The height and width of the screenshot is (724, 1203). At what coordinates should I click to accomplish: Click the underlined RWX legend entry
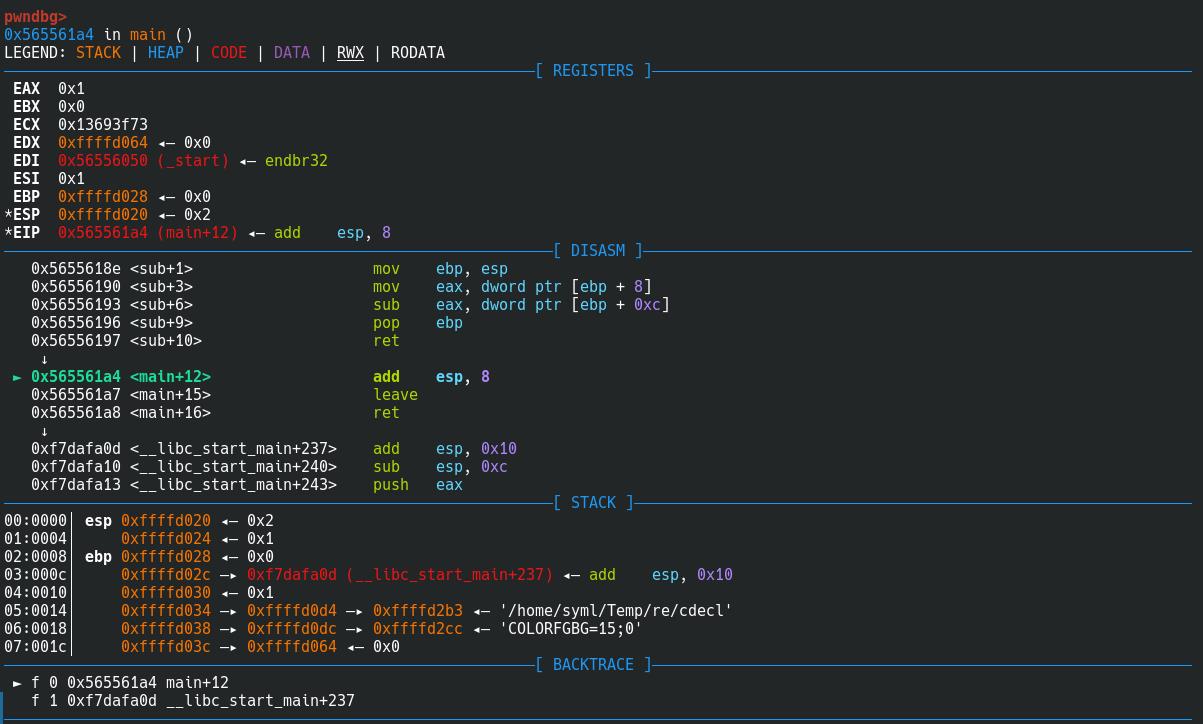[350, 53]
